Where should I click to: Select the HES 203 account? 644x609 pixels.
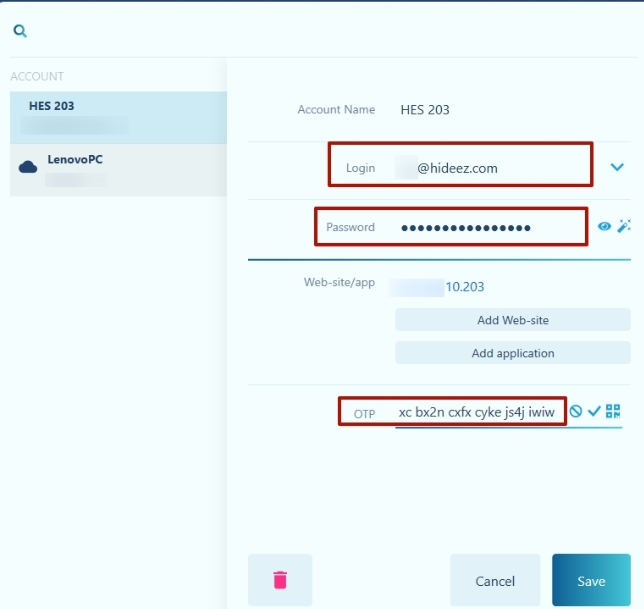pyautogui.click(x=118, y=116)
